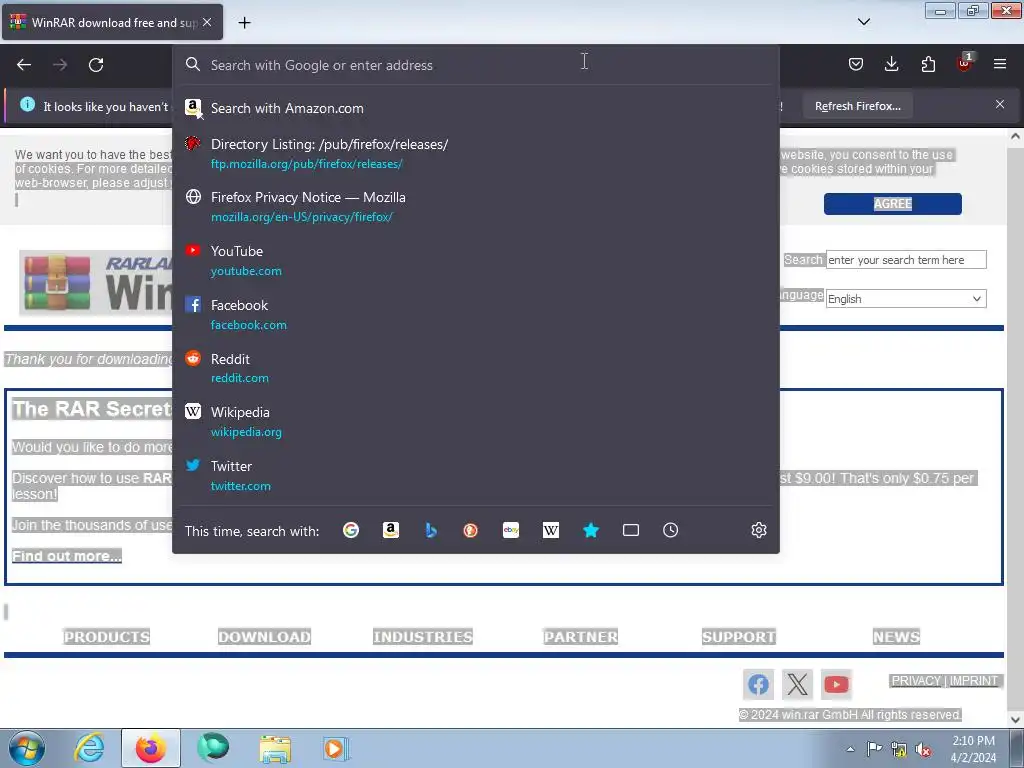Open Action Center flag tray icon
Viewport: 1024px width, 768px height.
[874, 749]
